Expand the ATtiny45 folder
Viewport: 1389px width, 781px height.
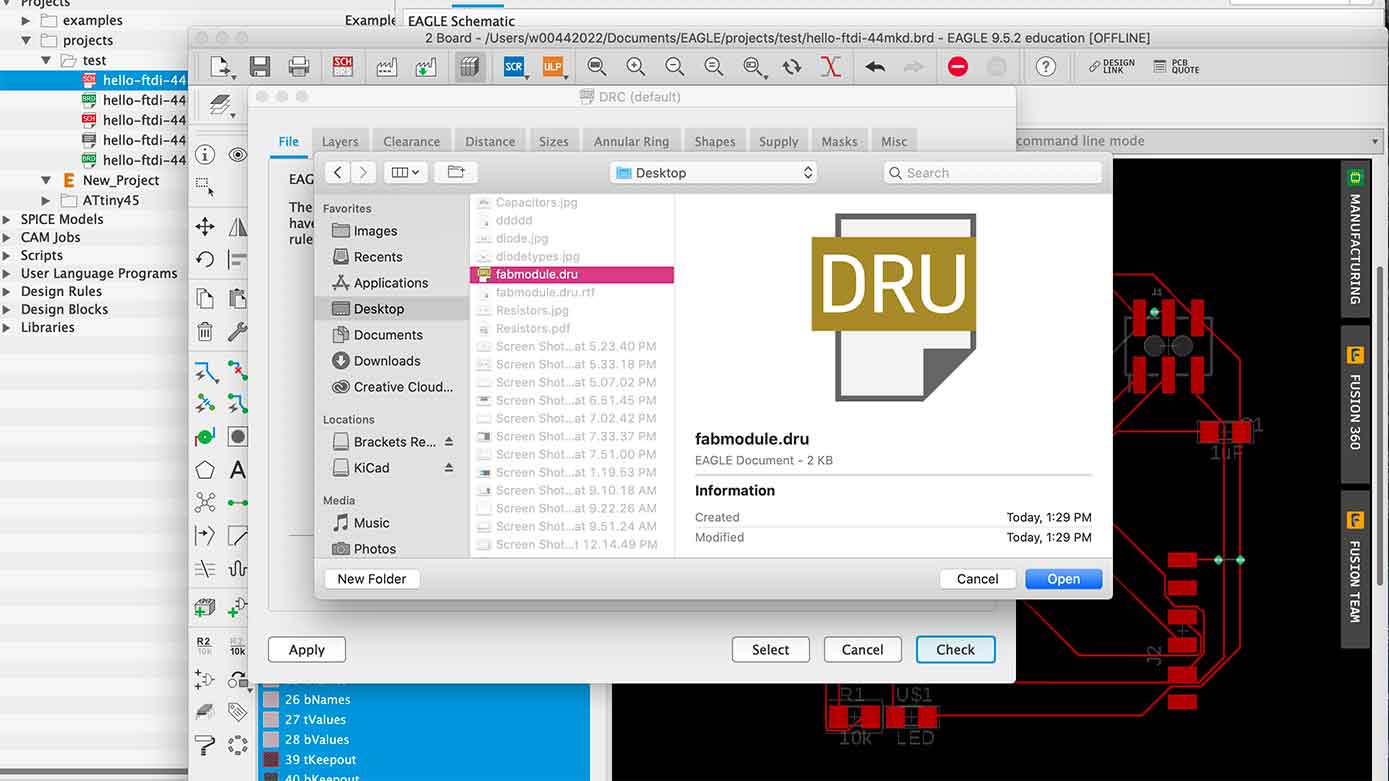coord(46,200)
